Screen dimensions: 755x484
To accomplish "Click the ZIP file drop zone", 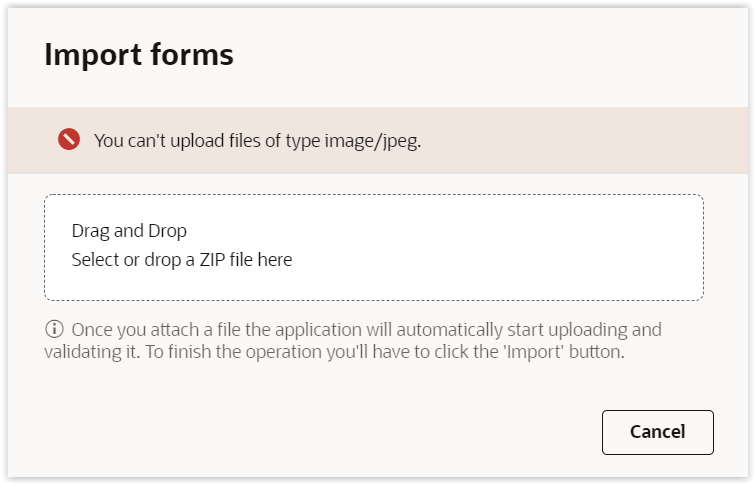I will click(373, 247).
